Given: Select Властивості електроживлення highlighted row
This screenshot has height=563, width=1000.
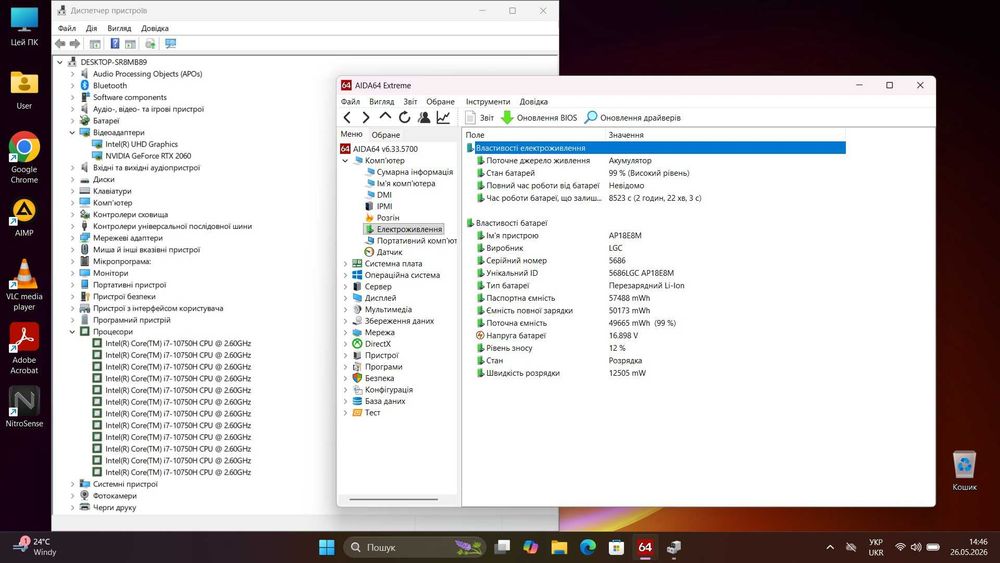Looking at the screenshot, I should coord(656,148).
